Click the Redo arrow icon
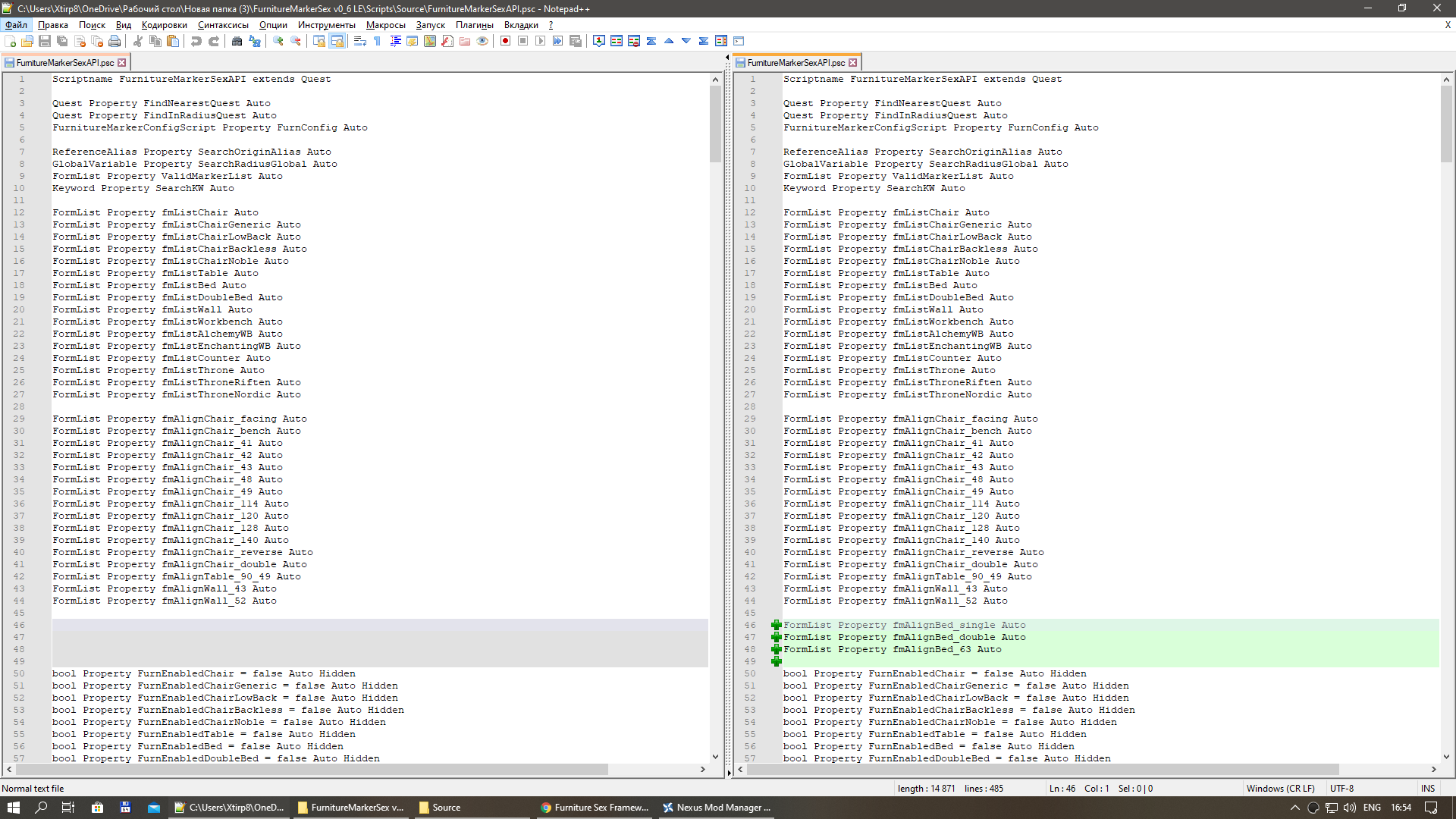The image size is (1456, 819). coord(214,41)
